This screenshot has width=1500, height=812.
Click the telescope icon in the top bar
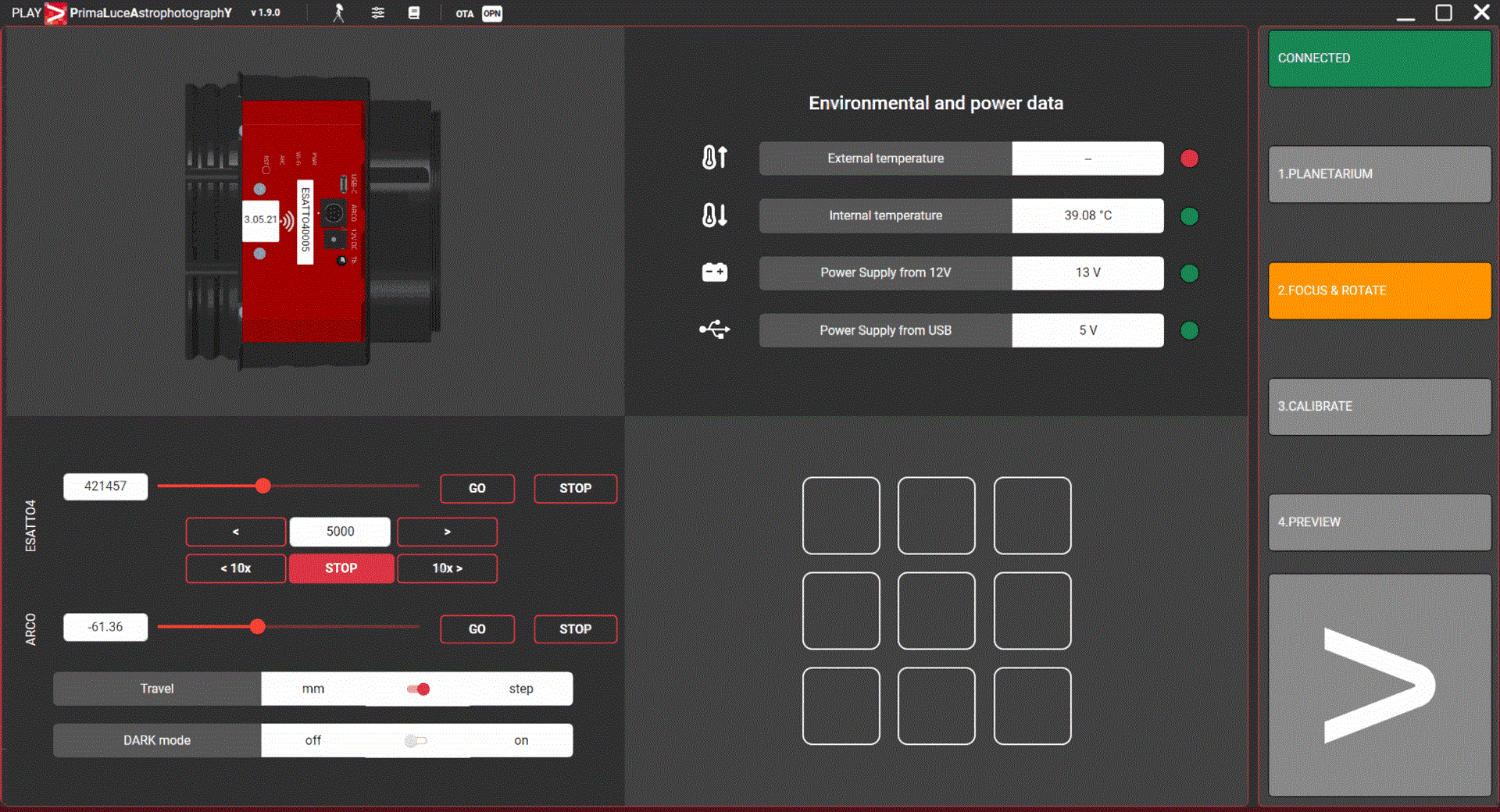(338, 13)
